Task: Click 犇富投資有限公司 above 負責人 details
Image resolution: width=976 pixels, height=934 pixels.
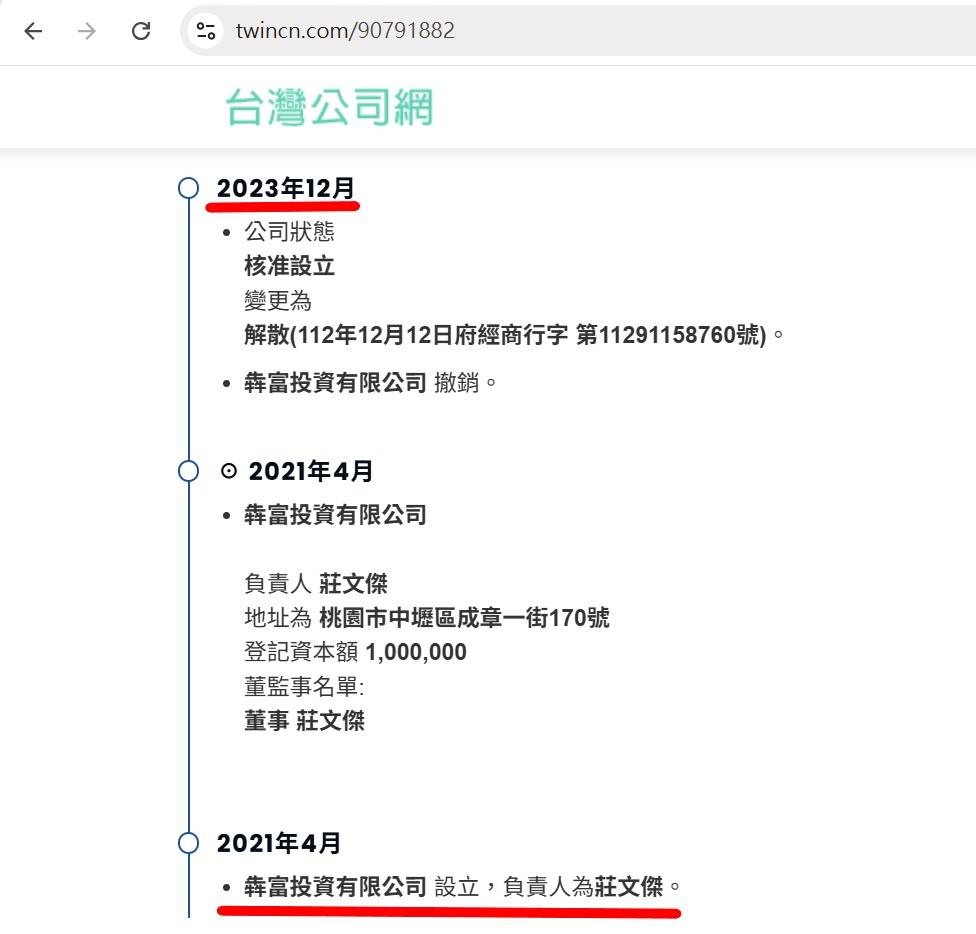Action: tap(335, 515)
